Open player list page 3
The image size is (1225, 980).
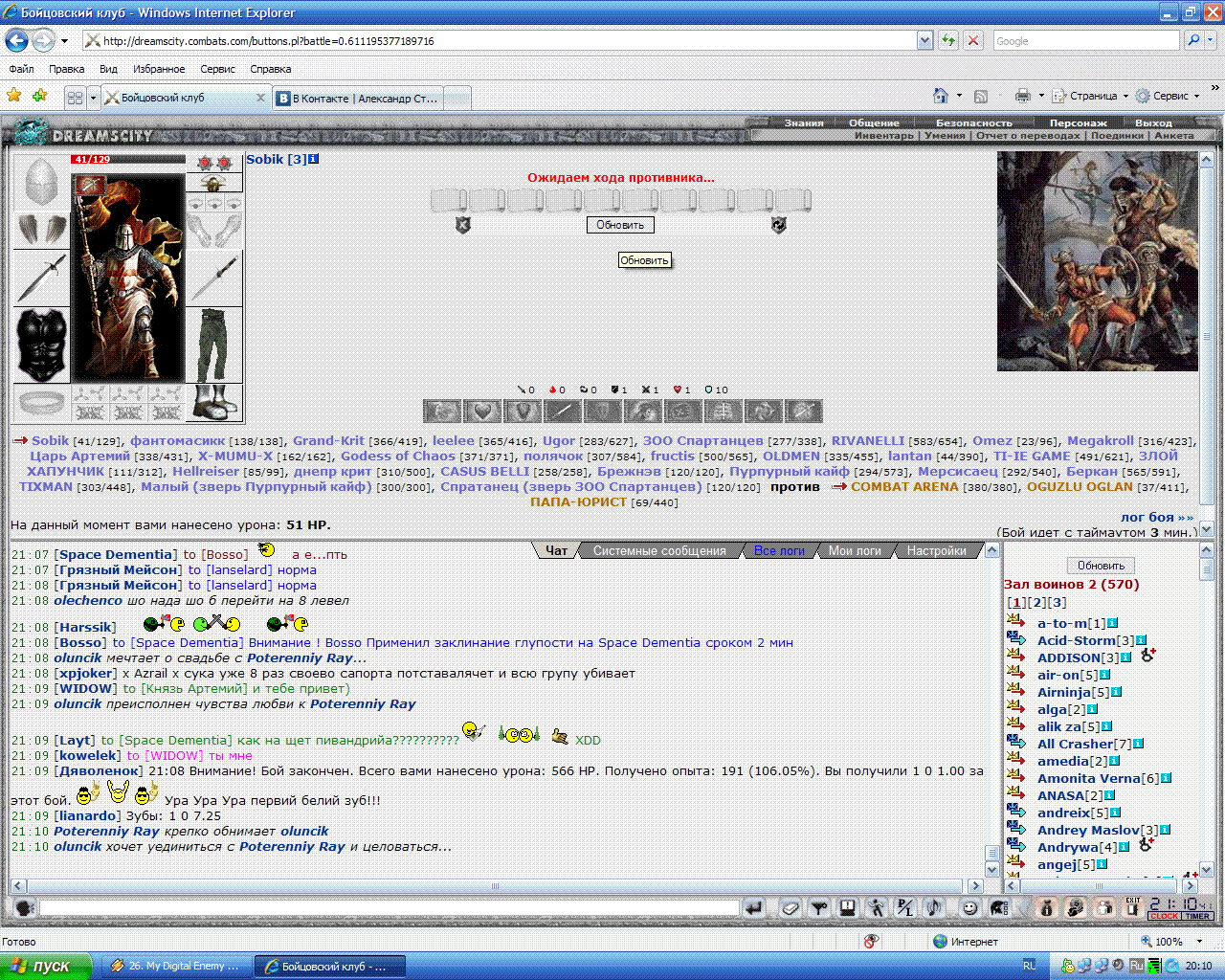coord(1057,602)
